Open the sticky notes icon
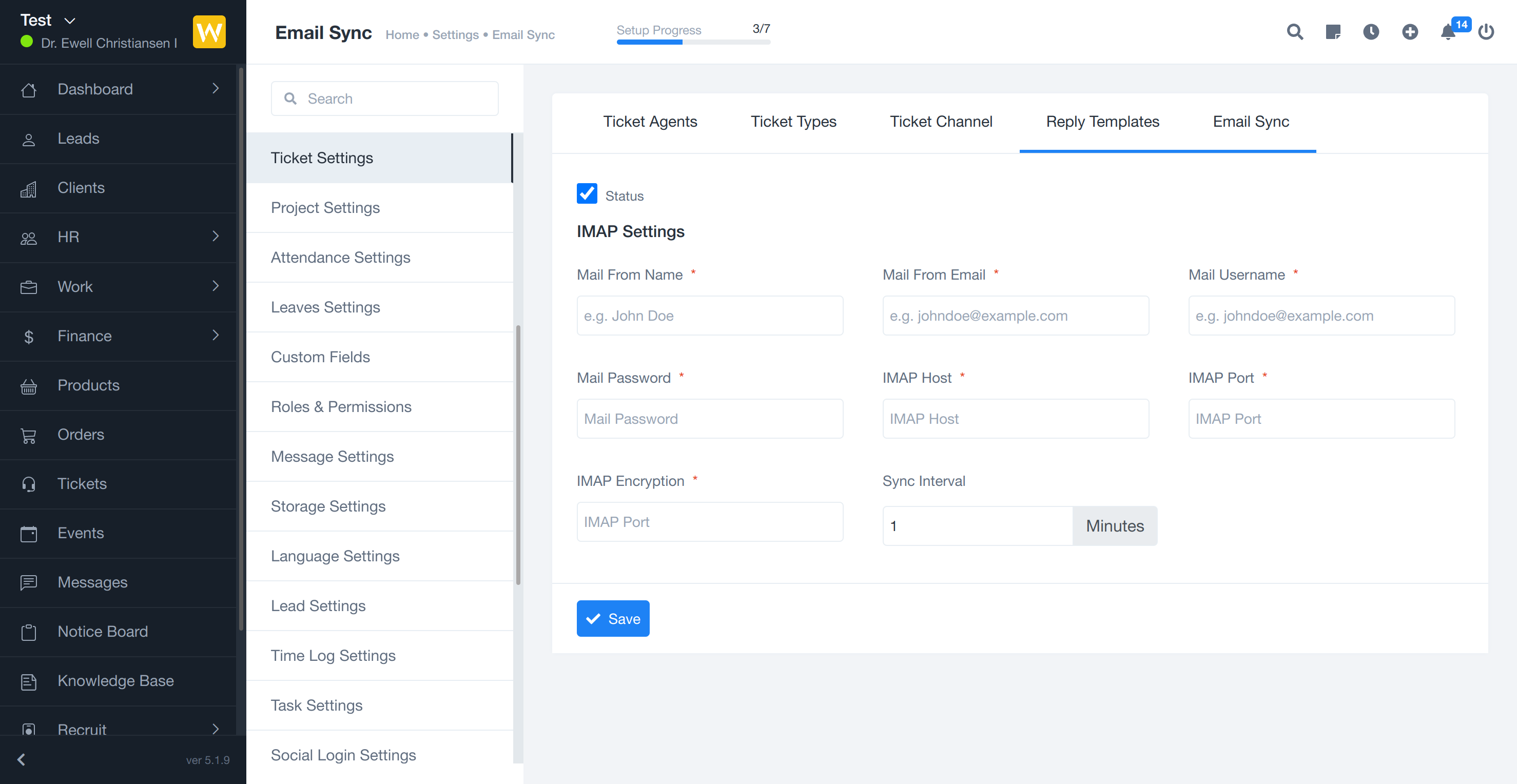The image size is (1517, 784). pos(1333,32)
